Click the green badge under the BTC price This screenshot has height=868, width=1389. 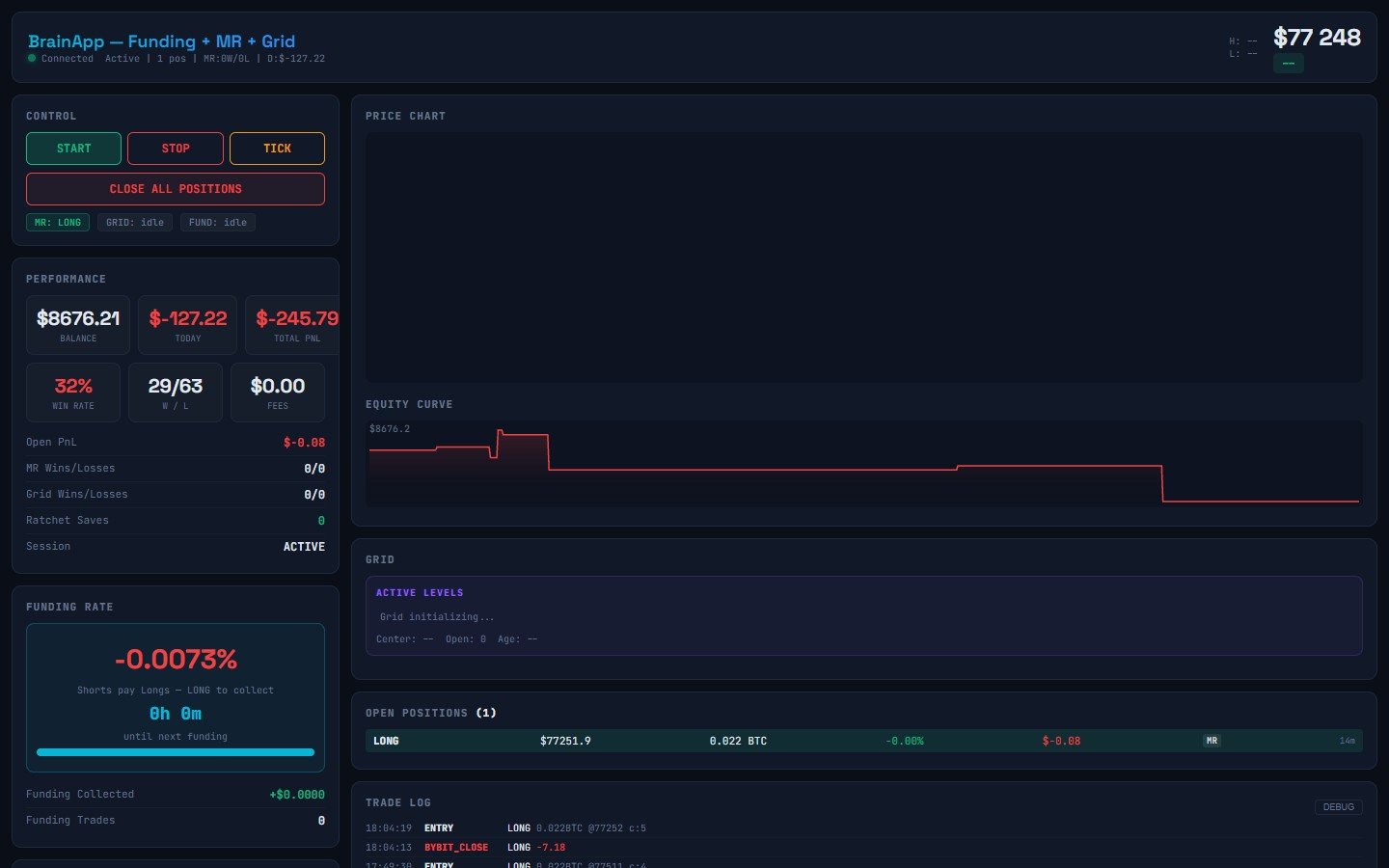click(x=1288, y=64)
